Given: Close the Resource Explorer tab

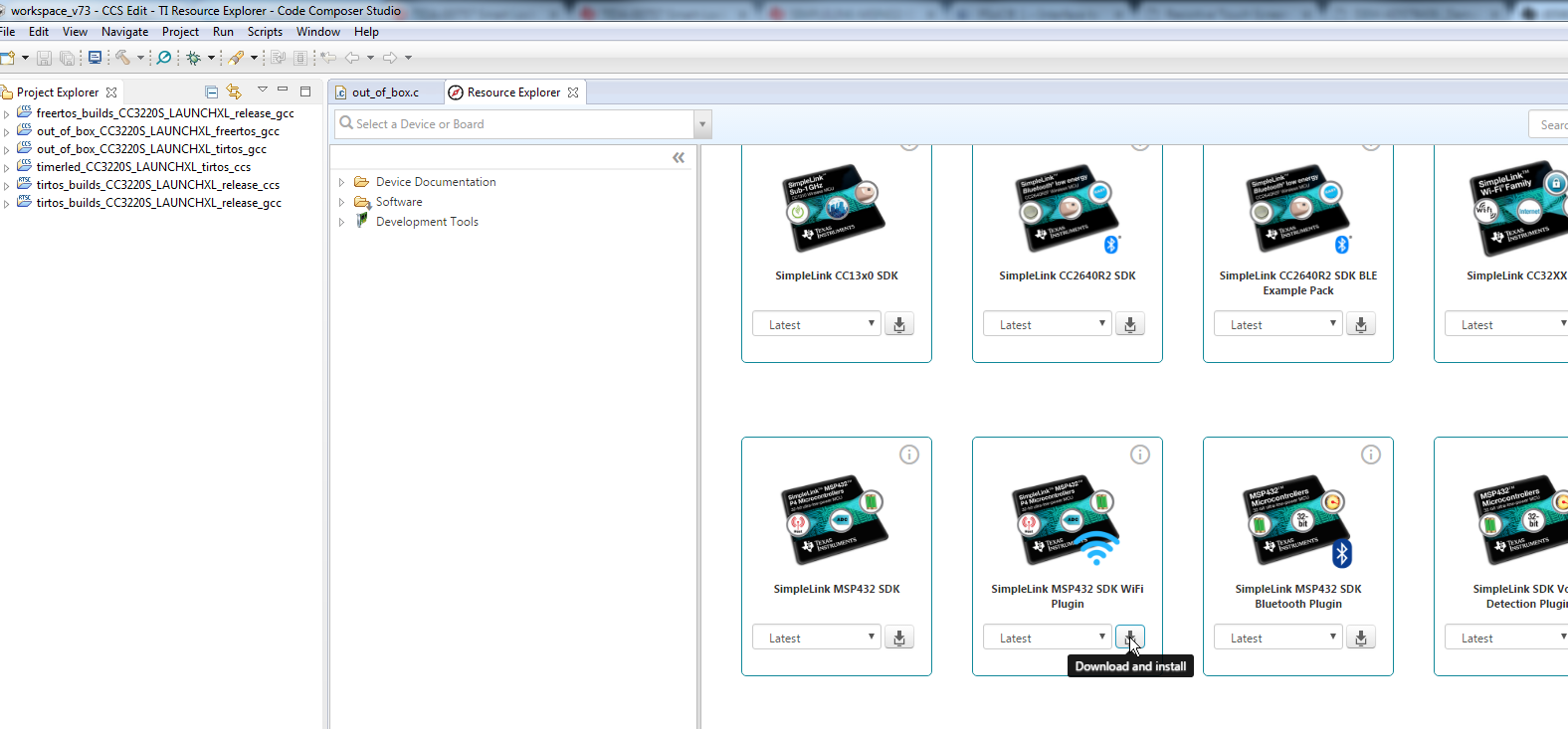Looking at the screenshot, I should [573, 92].
